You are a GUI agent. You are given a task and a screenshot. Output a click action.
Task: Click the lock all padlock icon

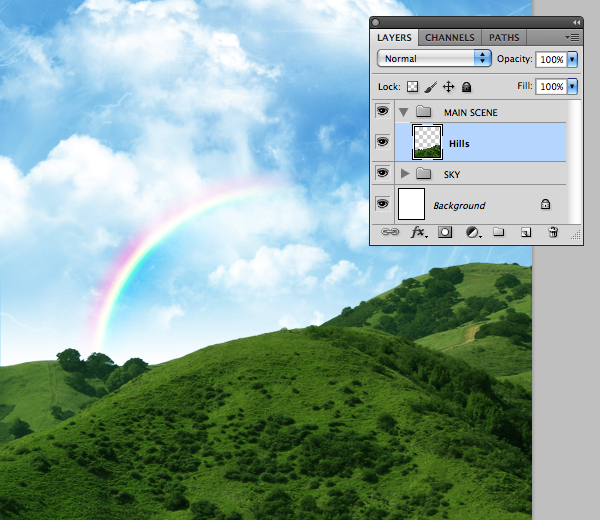[x=466, y=87]
